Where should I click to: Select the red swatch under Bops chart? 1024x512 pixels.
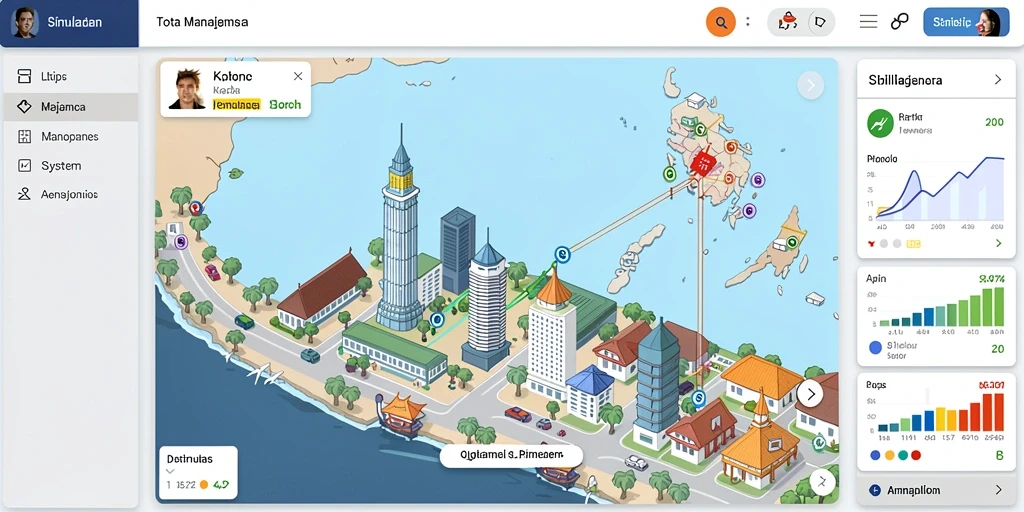point(916,455)
